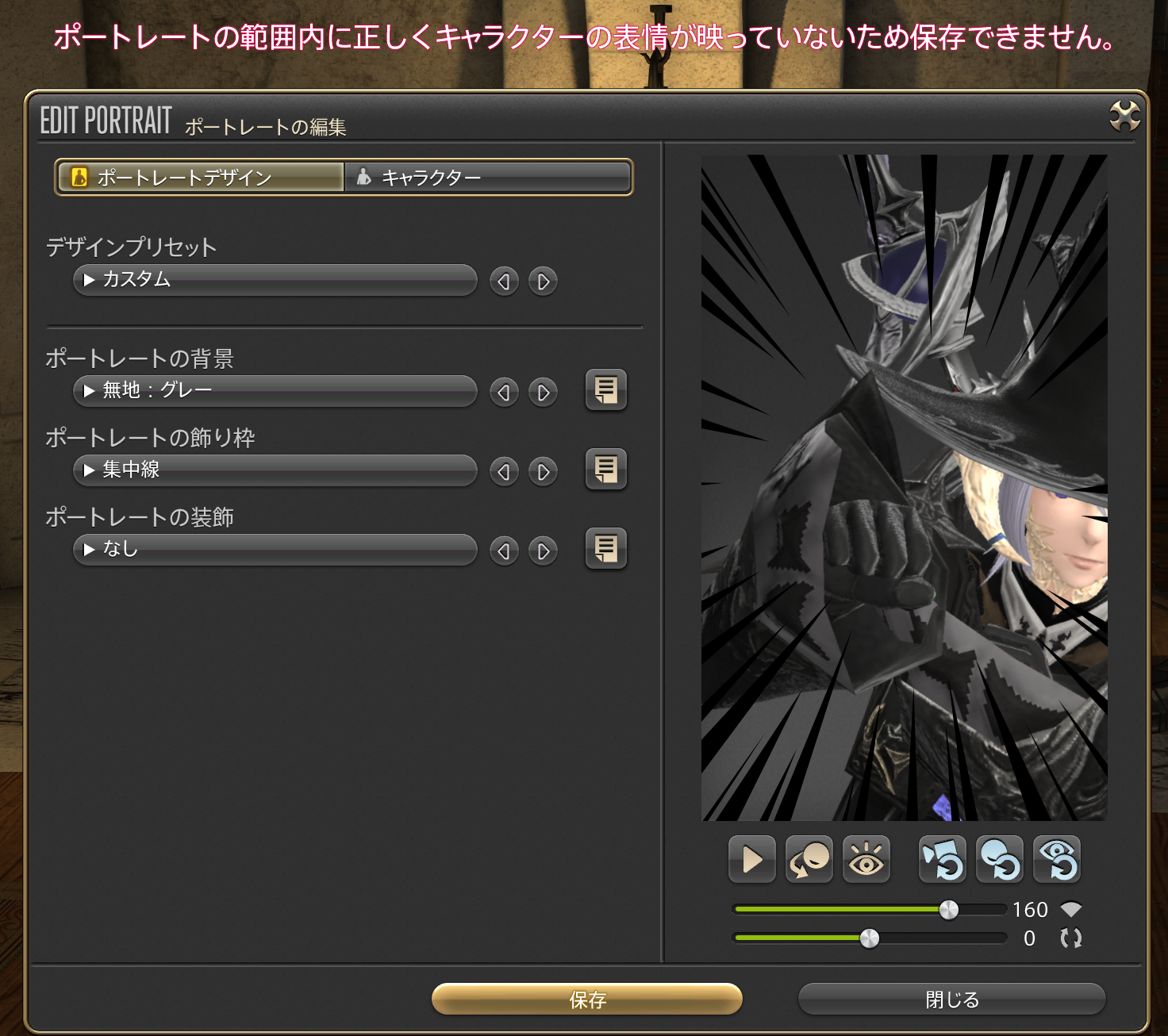
Task: Expand the 集中線 frame dropdown
Action: (275, 470)
